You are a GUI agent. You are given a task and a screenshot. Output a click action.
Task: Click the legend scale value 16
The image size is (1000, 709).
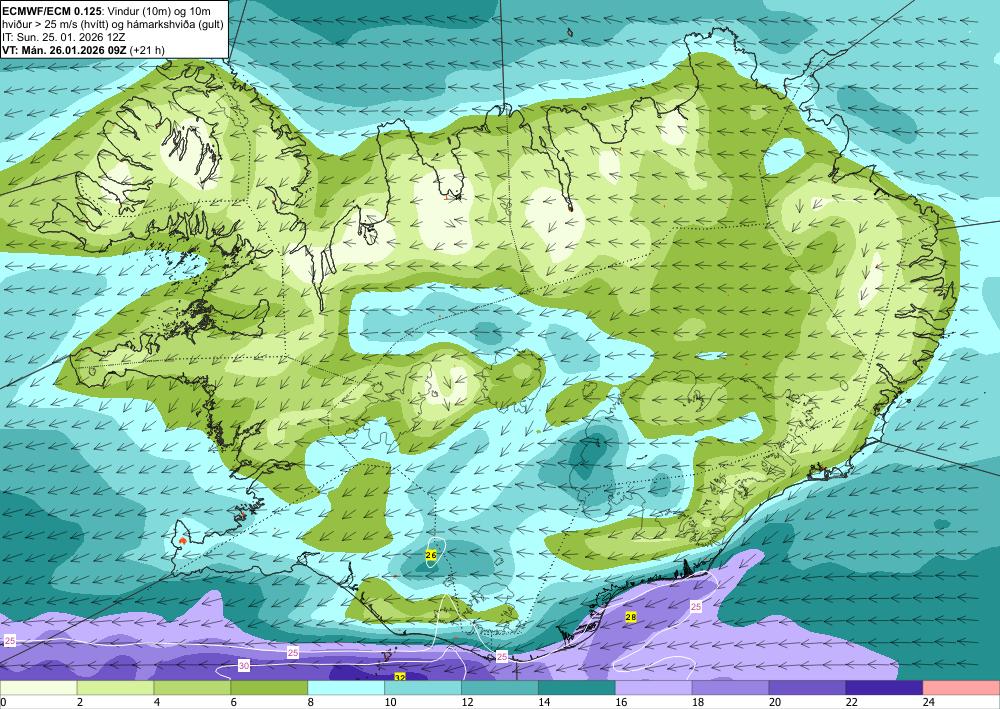(x=621, y=702)
